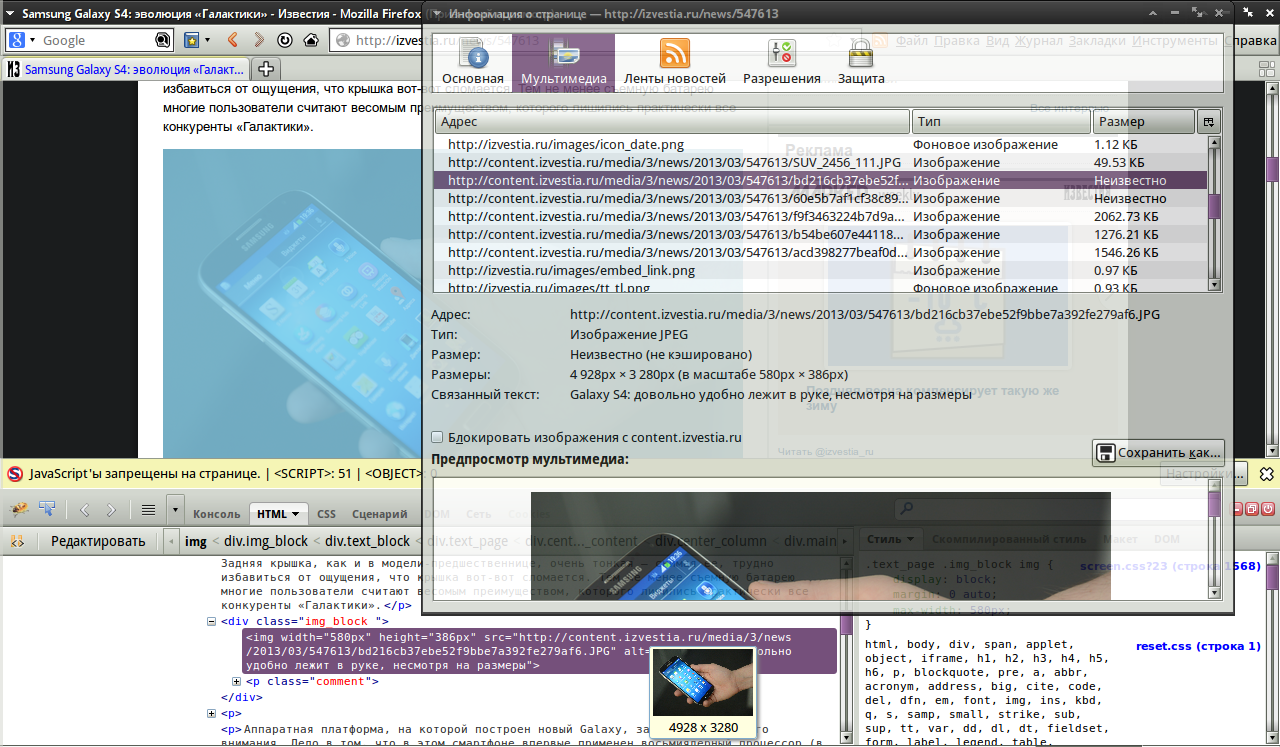Open the Разрешения permissions section
Image resolution: width=1280 pixels, height=747 pixels.
pos(781,62)
